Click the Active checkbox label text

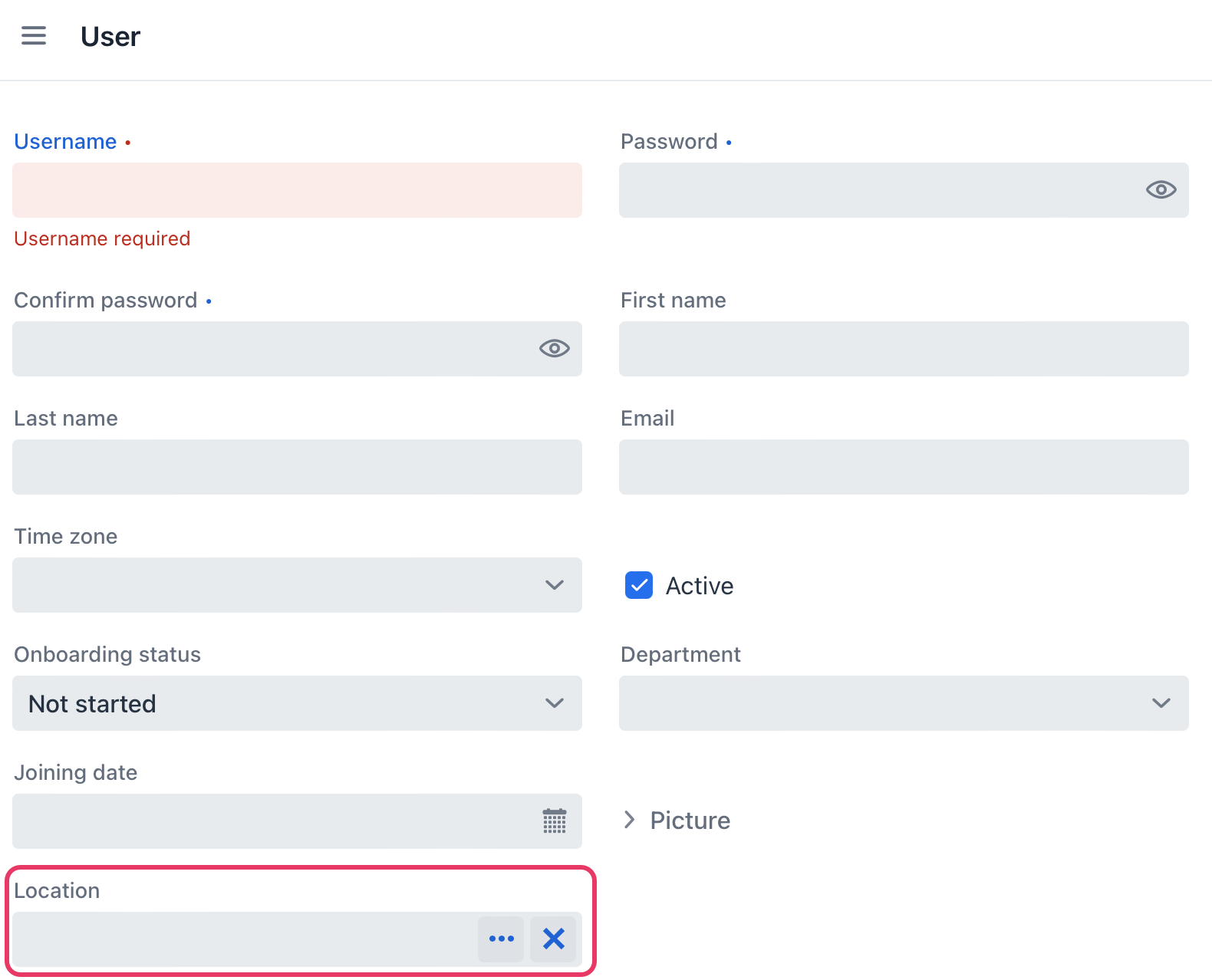(x=699, y=586)
